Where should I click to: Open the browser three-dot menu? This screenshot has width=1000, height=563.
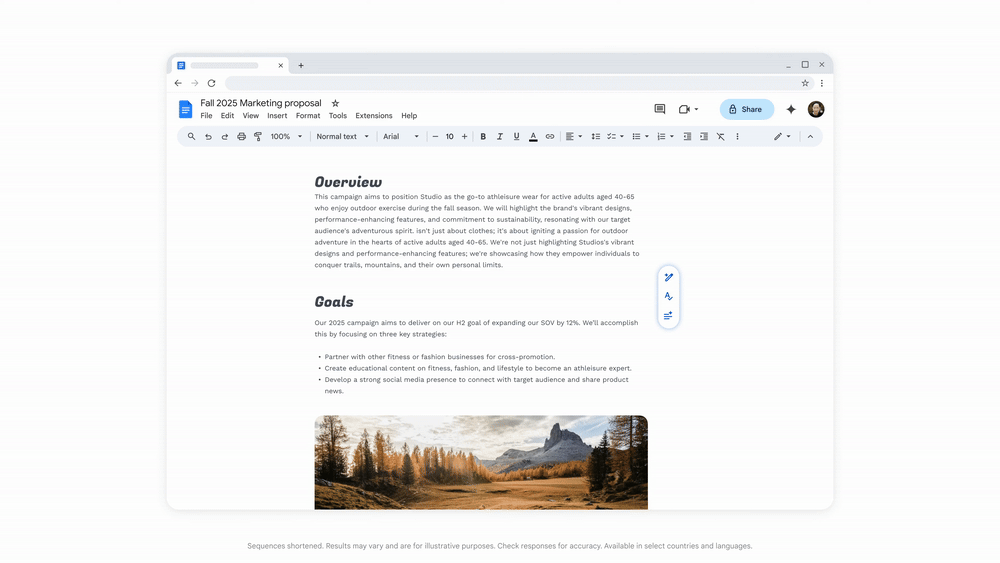[821, 83]
